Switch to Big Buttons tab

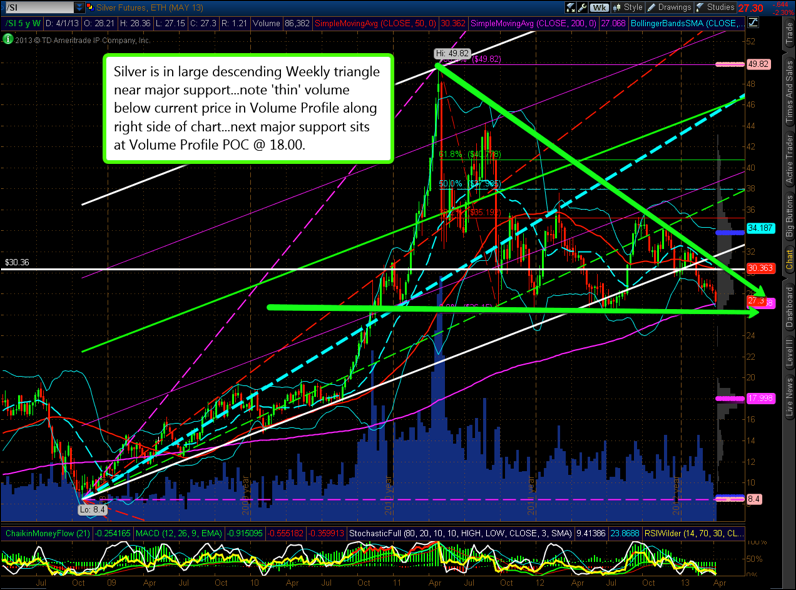pyautogui.click(x=789, y=216)
